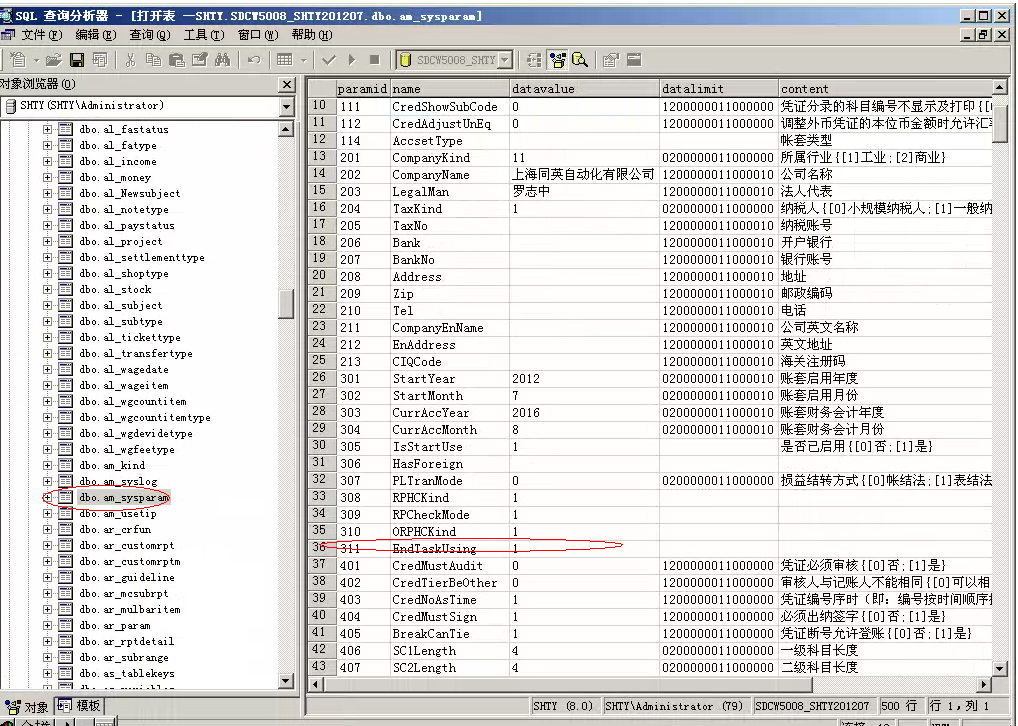Open the 工具(T) menu
The width and height of the screenshot is (1018, 726).
(202, 35)
